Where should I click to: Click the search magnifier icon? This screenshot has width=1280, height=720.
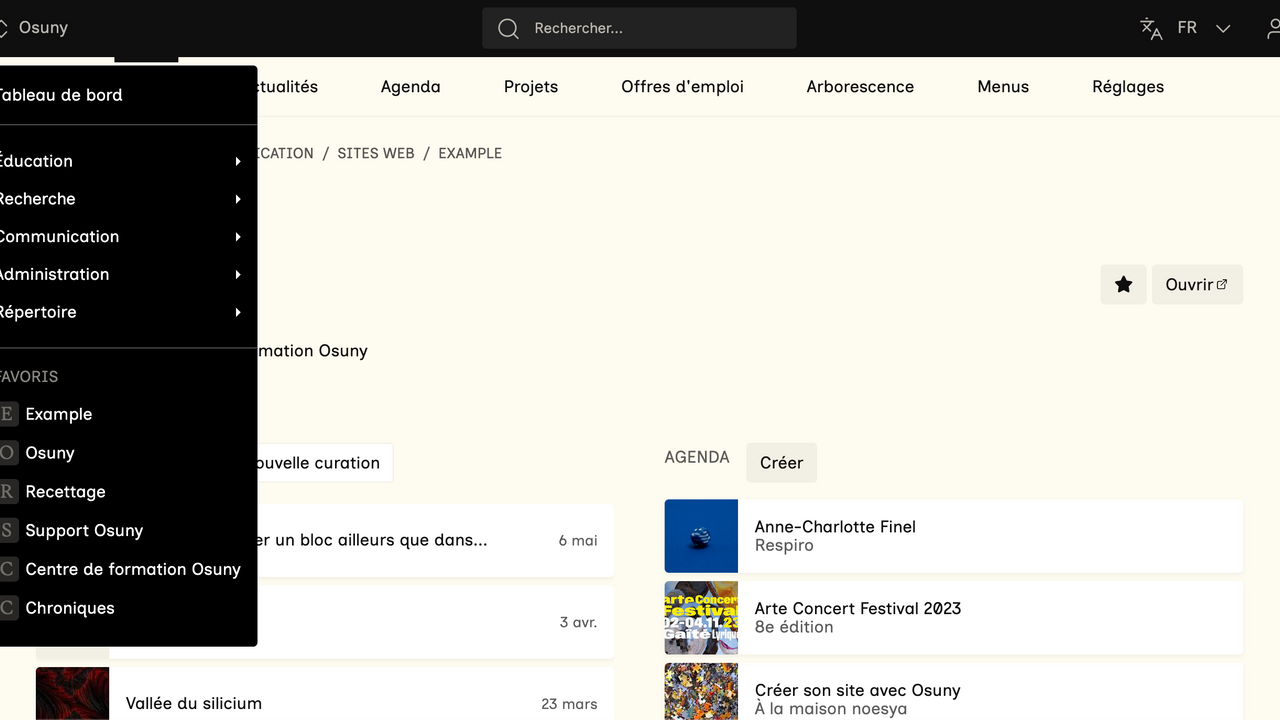point(508,29)
